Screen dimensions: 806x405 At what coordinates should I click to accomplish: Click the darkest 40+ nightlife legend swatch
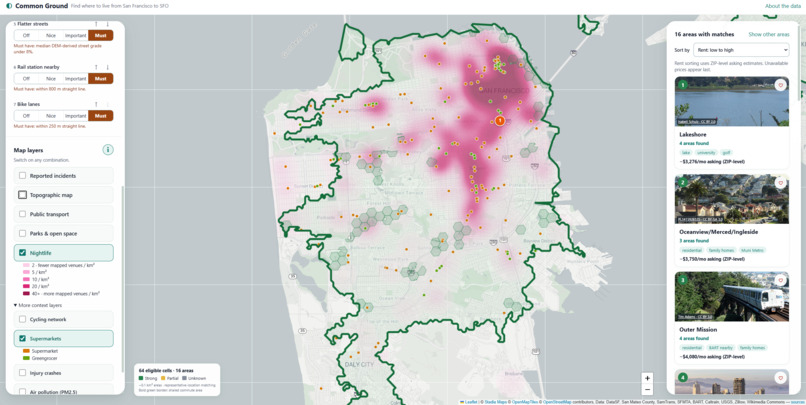click(26, 293)
